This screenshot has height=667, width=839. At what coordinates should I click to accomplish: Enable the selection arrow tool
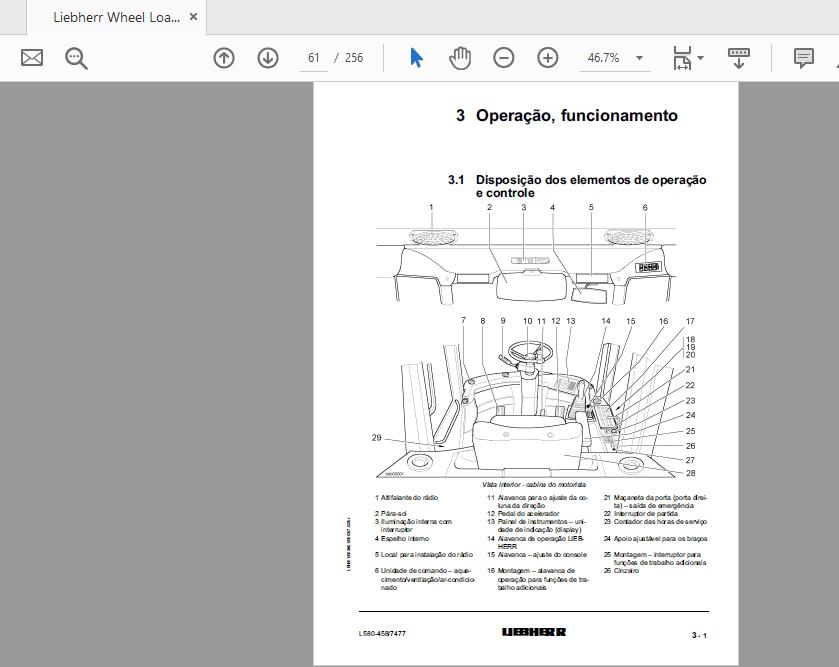click(414, 57)
